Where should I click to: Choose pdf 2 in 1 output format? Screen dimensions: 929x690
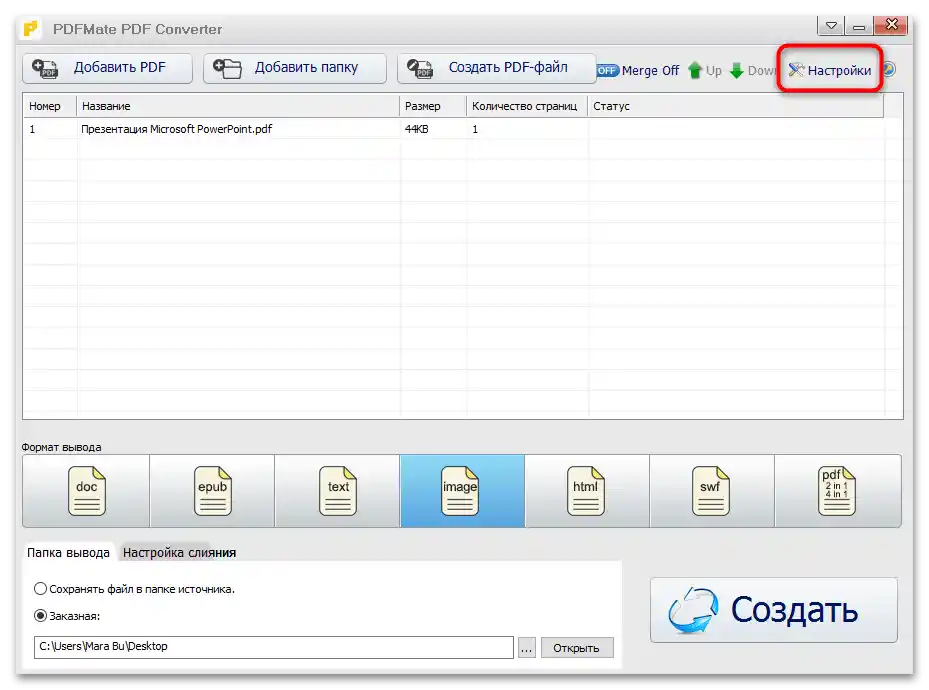pyautogui.click(x=838, y=491)
